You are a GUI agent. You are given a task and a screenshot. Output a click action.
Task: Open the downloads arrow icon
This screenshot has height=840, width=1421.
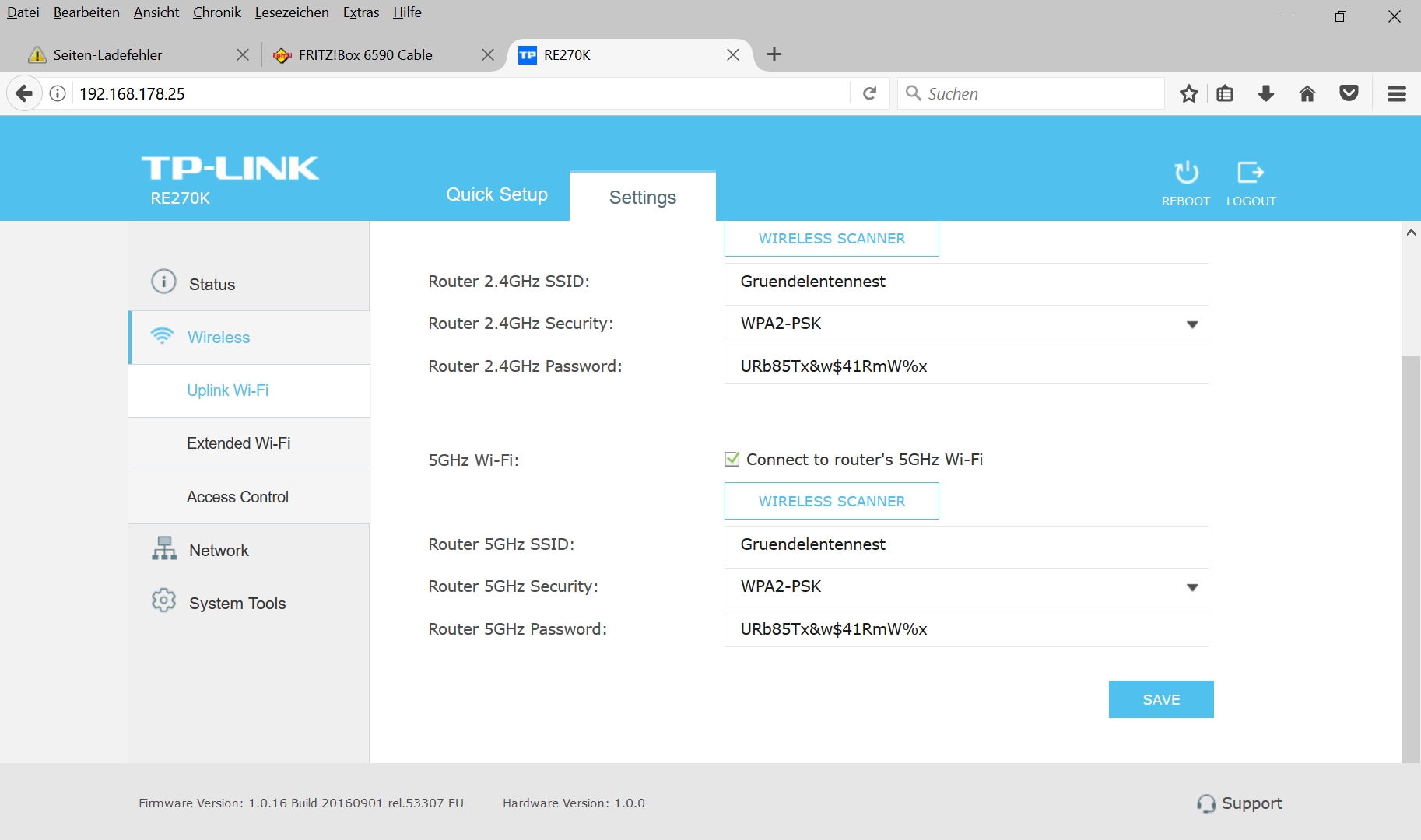(x=1266, y=94)
